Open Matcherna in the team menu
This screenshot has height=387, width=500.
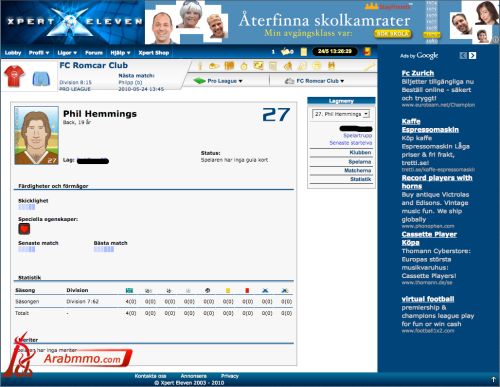click(358, 170)
